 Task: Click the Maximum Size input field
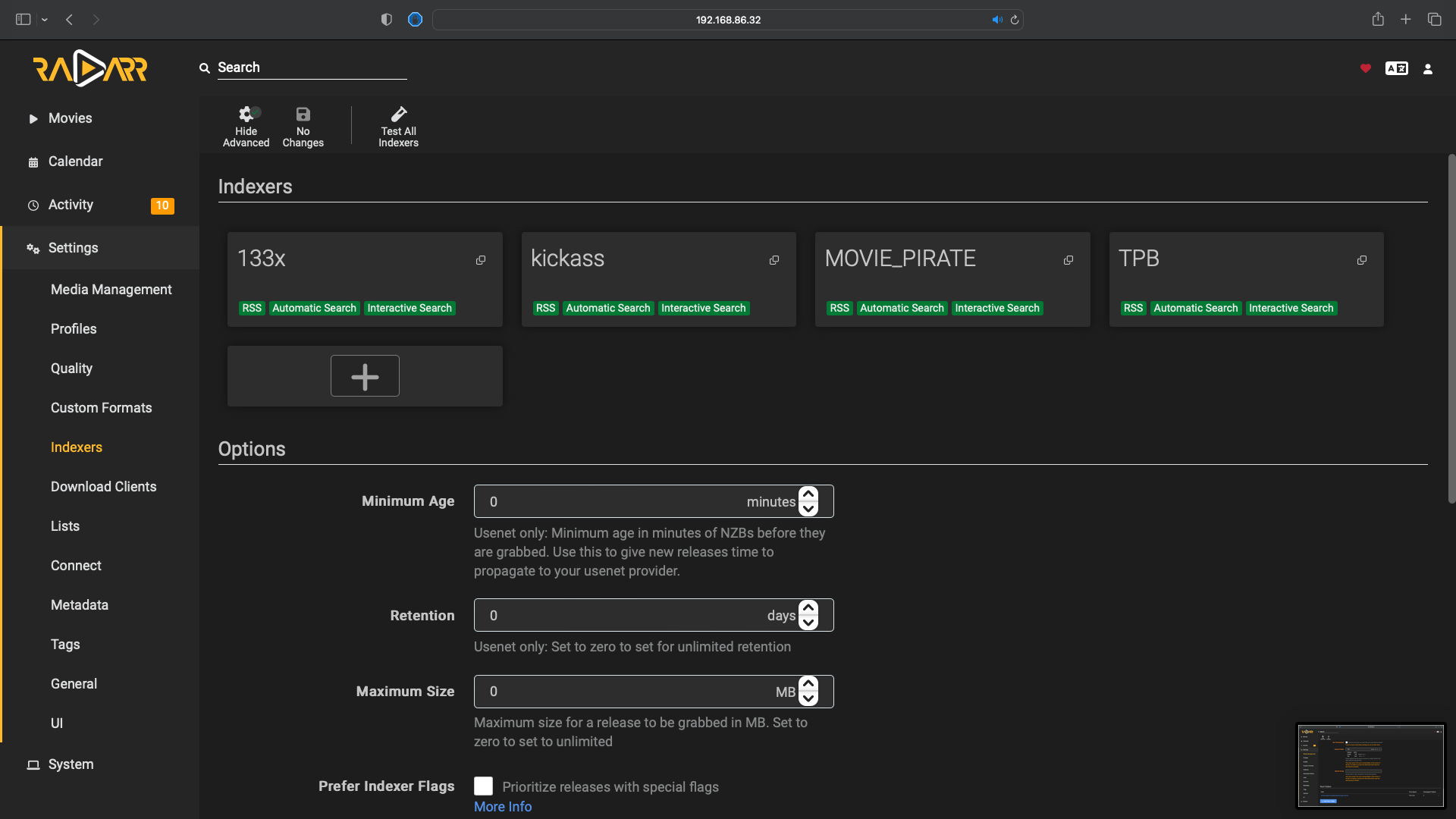(654, 692)
